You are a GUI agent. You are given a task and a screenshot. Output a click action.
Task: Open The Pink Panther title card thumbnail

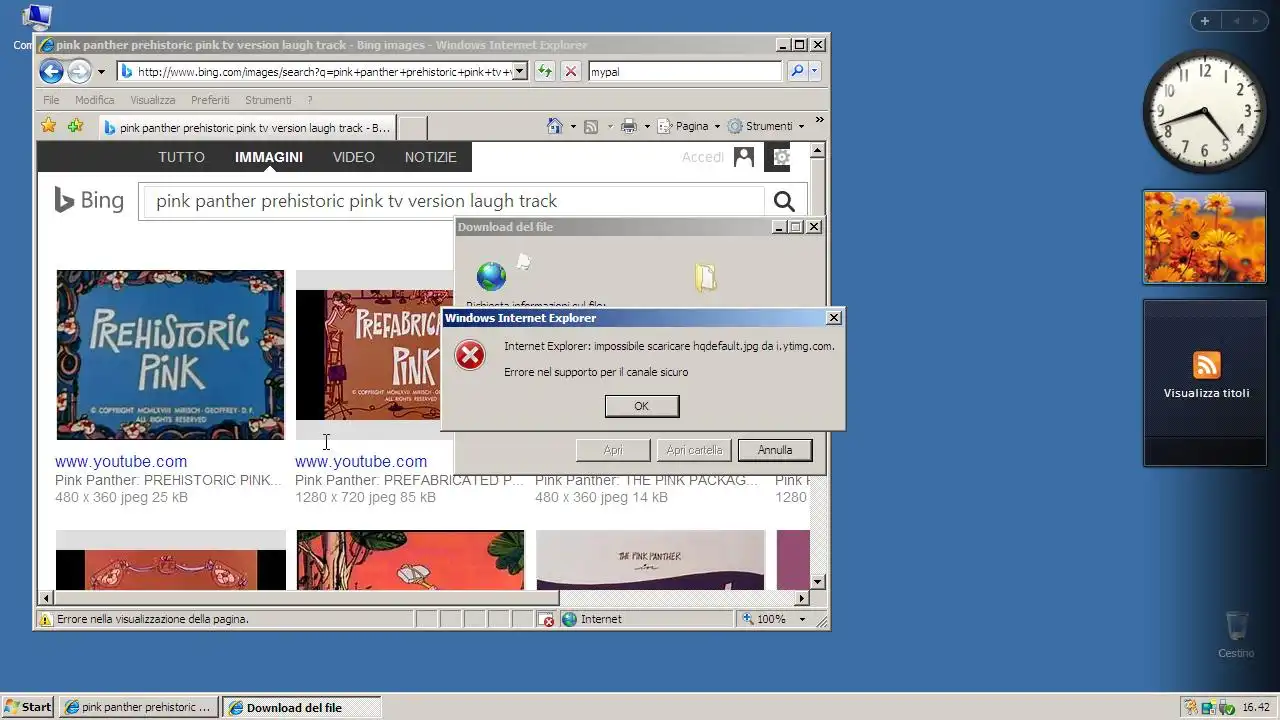pos(650,560)
